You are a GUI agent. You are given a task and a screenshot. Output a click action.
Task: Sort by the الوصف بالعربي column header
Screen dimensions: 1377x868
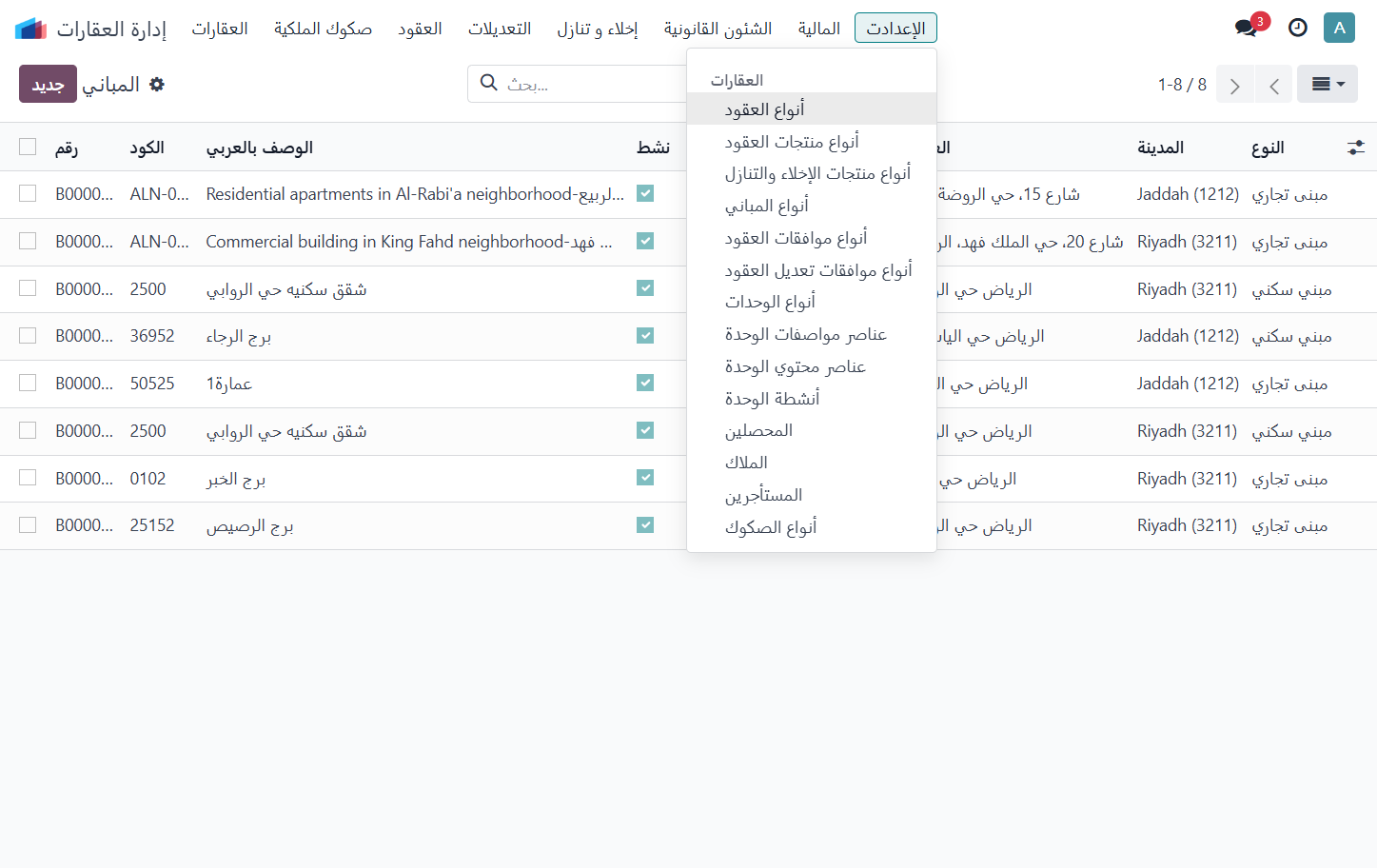click(x=260, y=148)
